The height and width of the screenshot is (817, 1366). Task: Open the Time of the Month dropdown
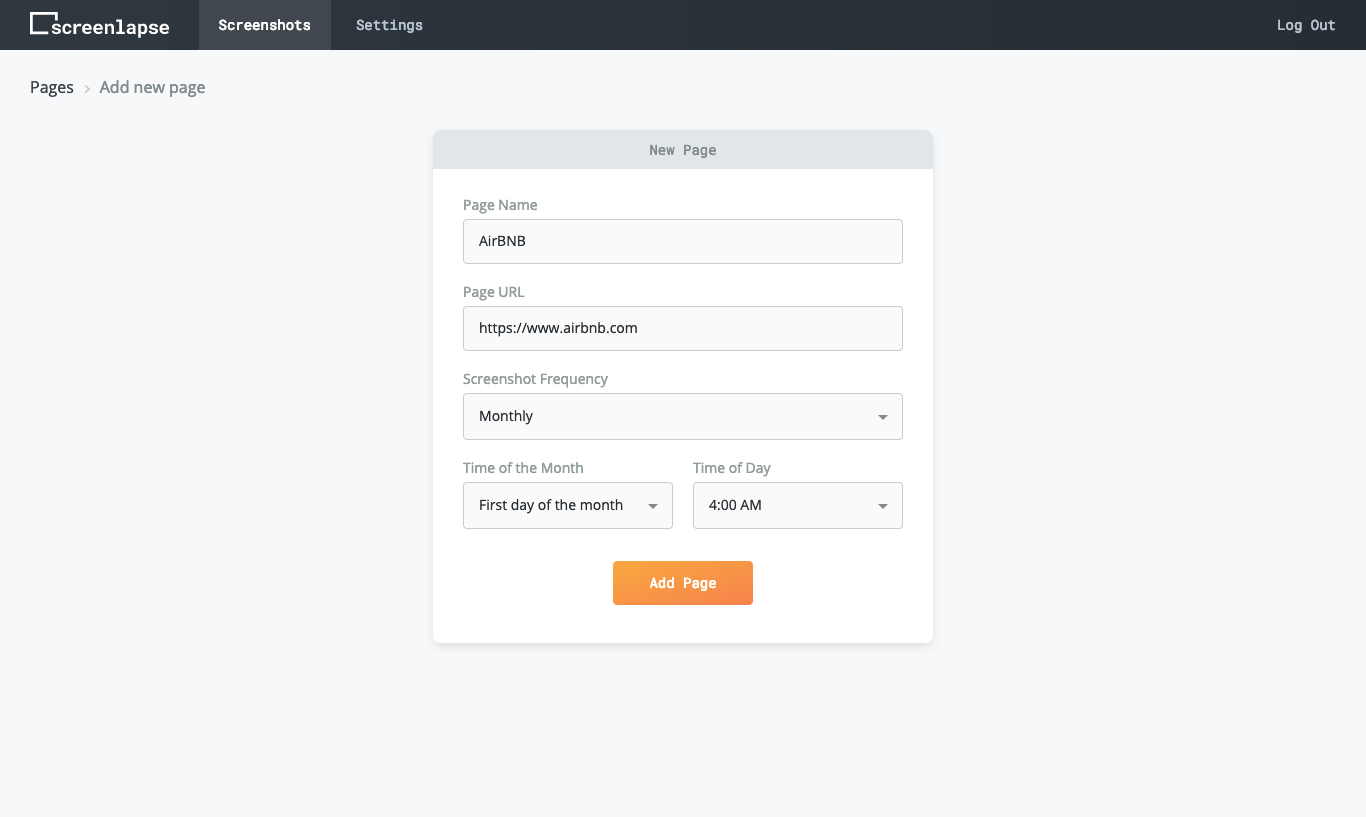point(568,505)
